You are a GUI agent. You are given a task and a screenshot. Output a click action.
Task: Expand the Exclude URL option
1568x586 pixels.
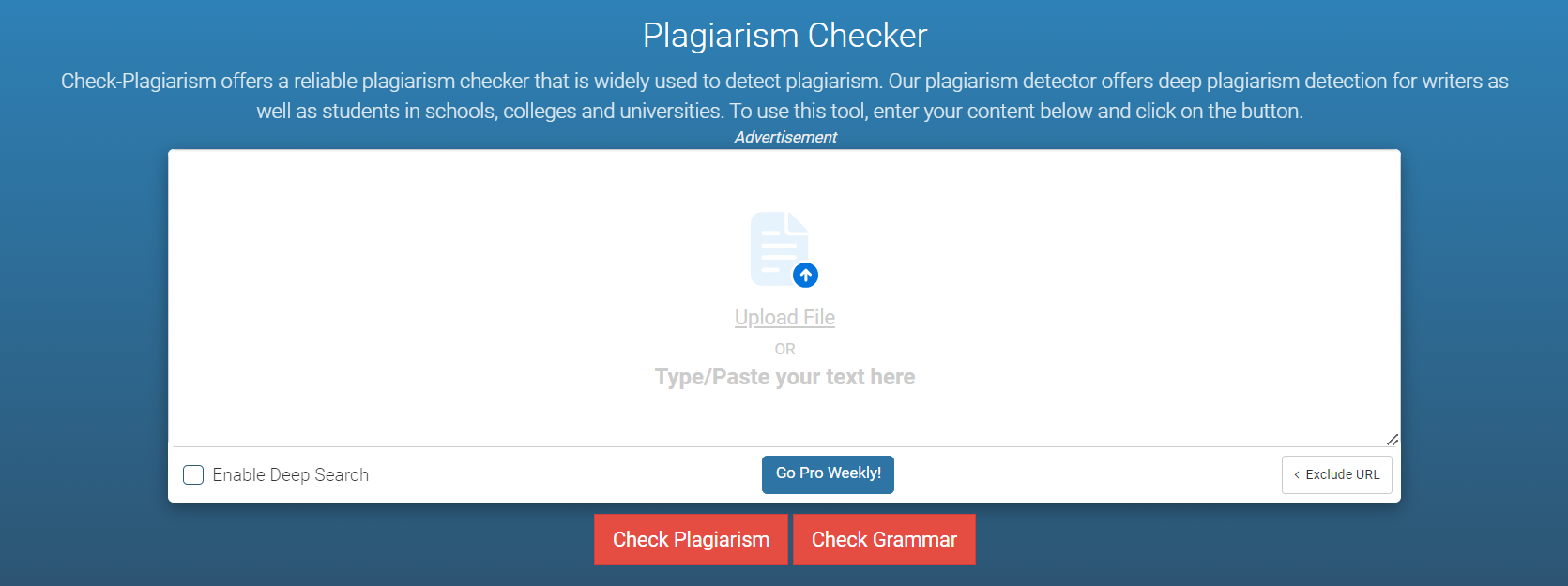pyautogui.click(x=1336, y=474)
